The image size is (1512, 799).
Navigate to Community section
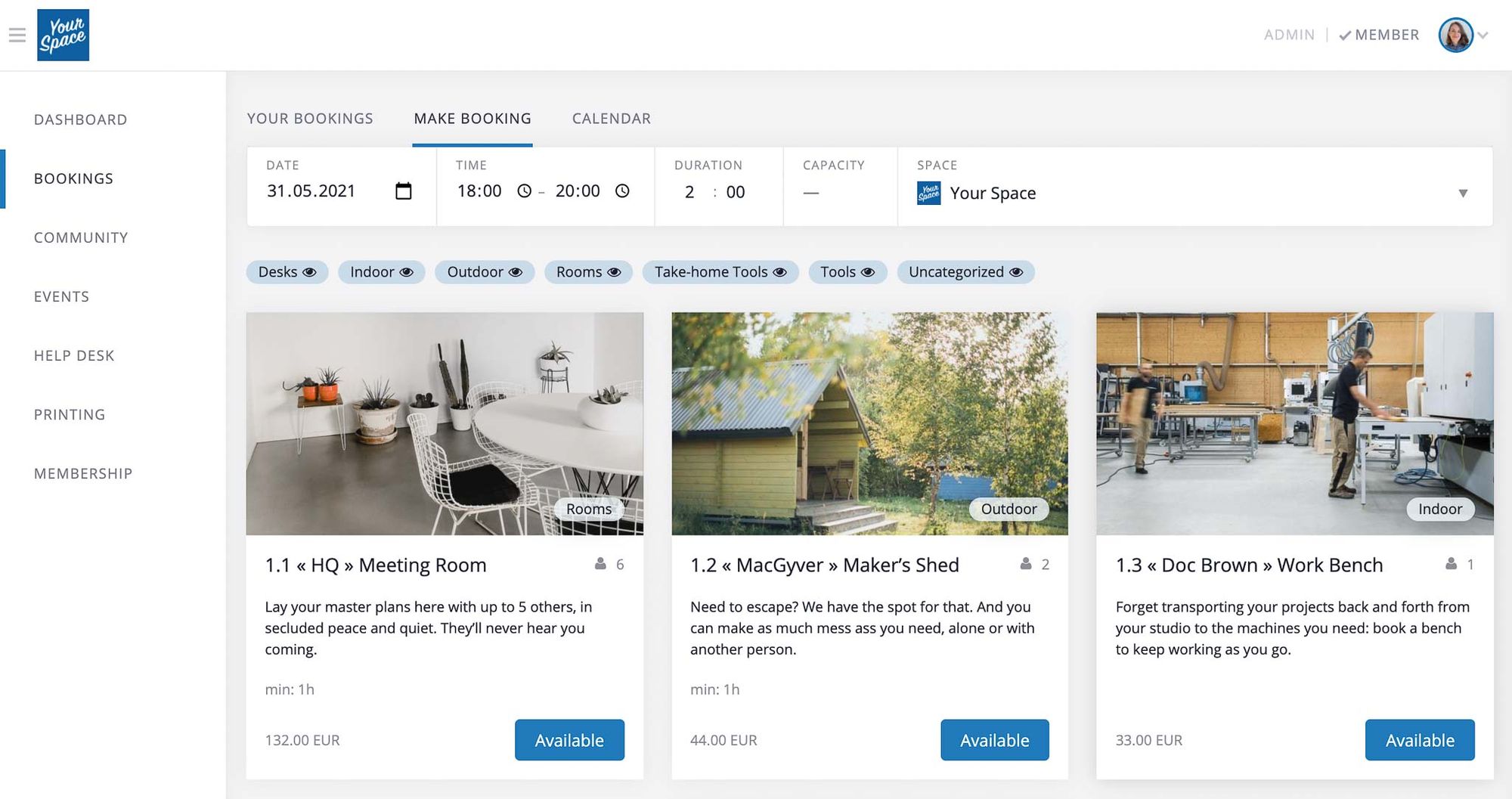click(81, 237)
